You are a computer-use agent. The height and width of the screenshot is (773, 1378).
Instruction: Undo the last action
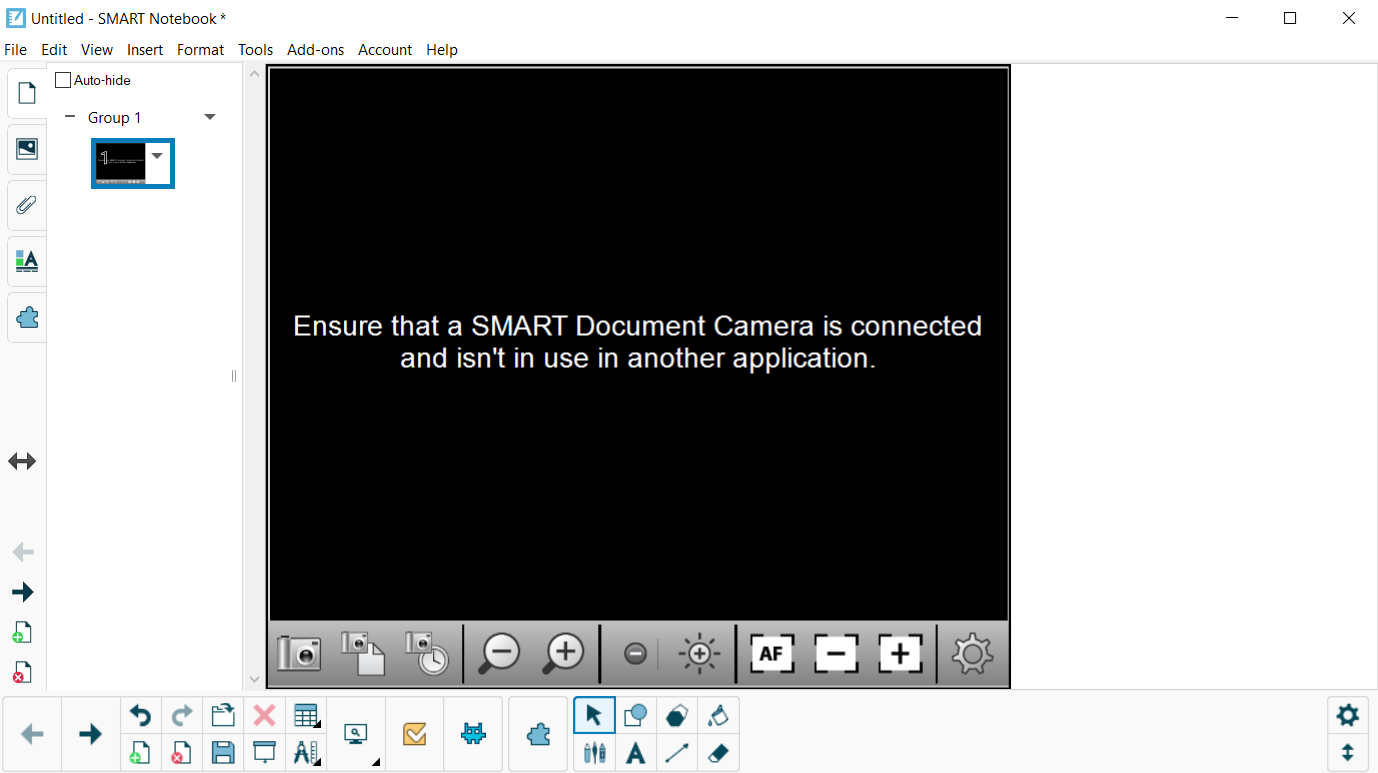[140, 715]
